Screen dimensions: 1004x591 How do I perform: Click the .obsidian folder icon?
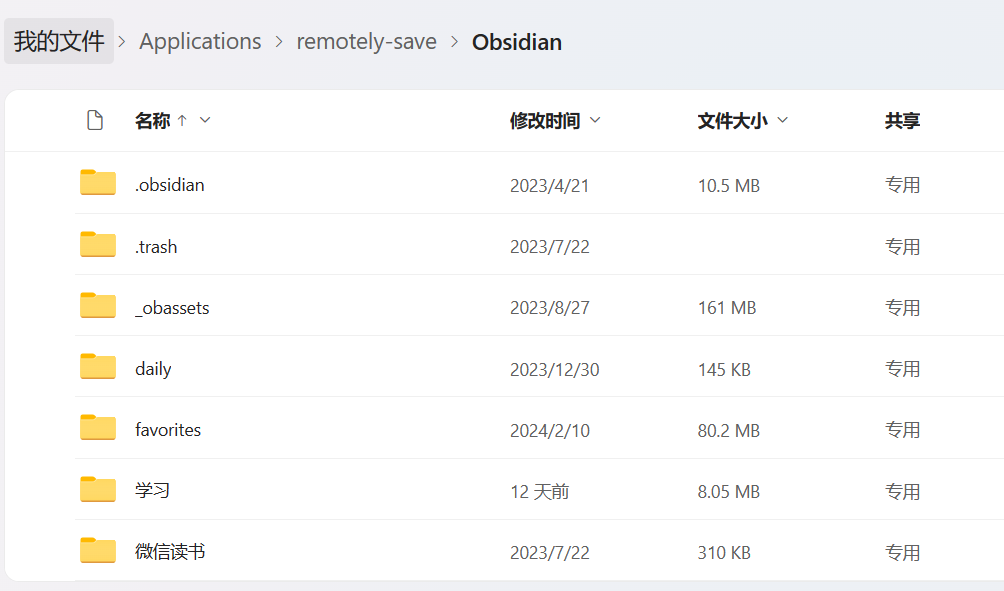click(x=98, y=183)
